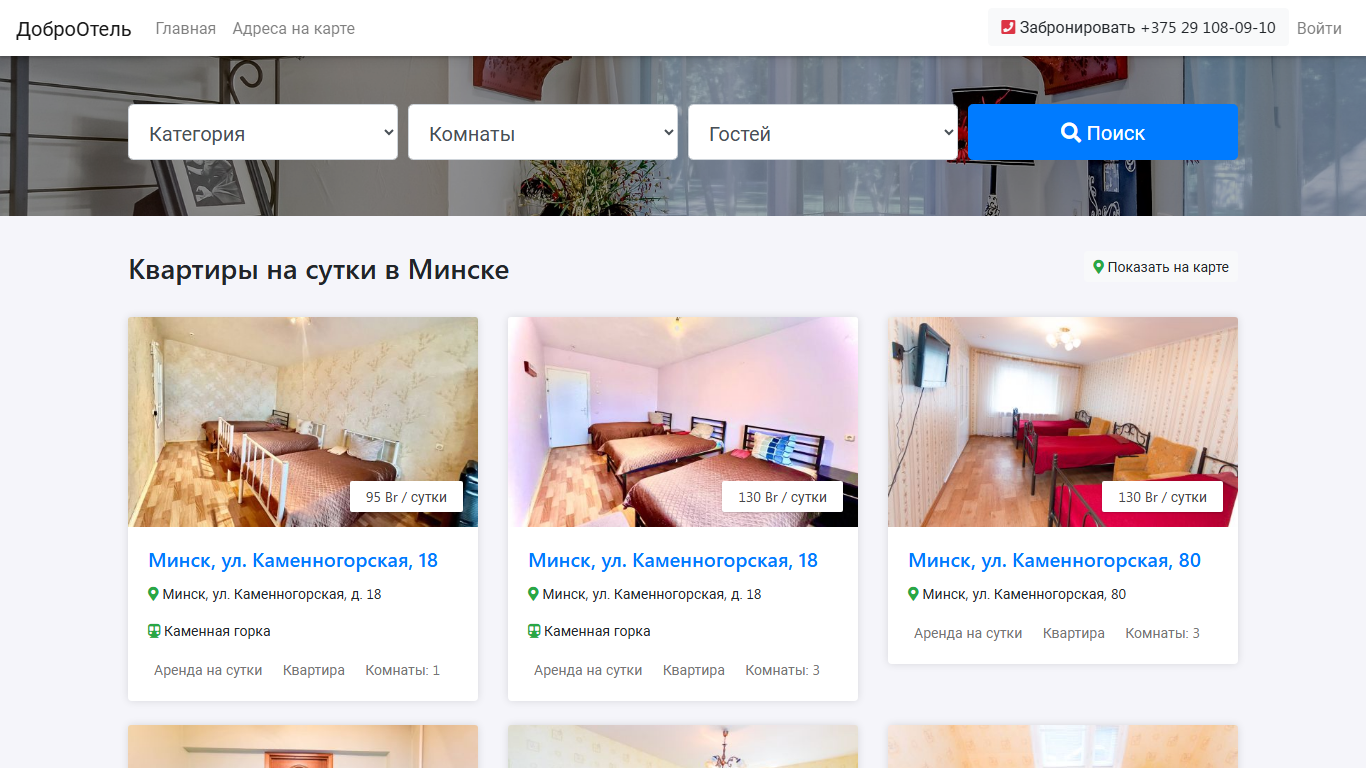The height and width of the screenshot is (768, 1366).
Task: Click red phone icon beside Забронировать
Action: click(1008, 28)
